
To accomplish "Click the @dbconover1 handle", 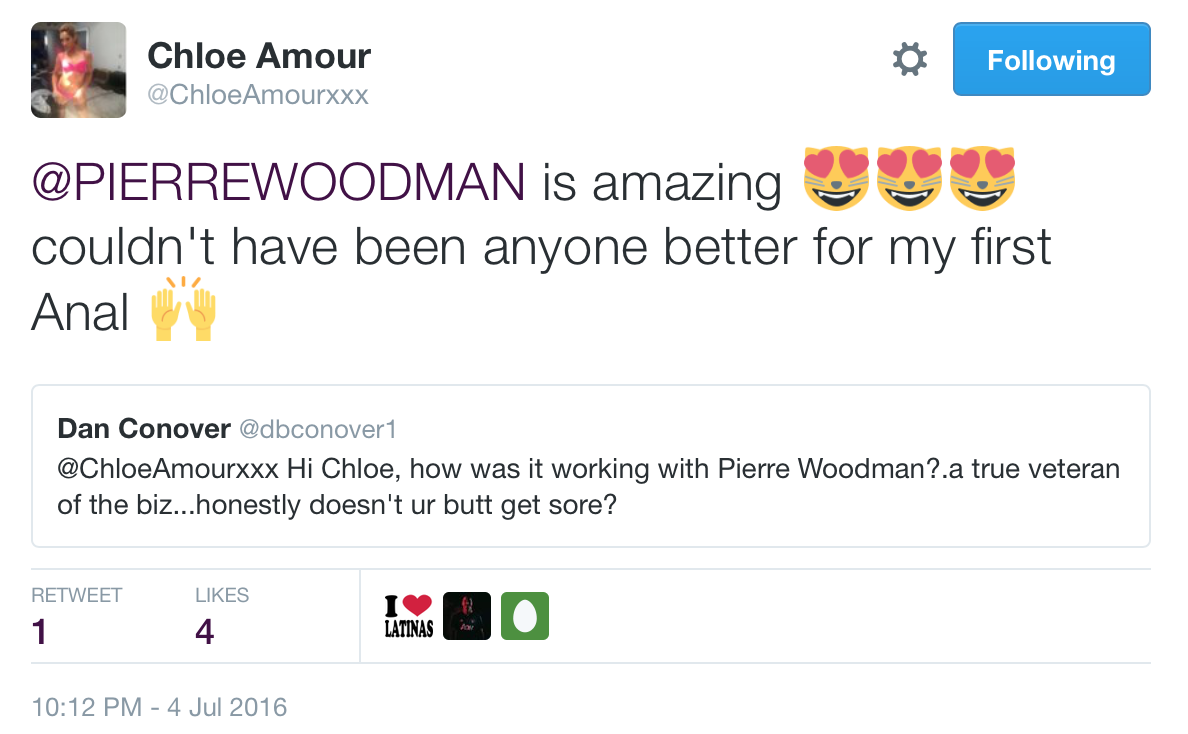I will [317, 430].
